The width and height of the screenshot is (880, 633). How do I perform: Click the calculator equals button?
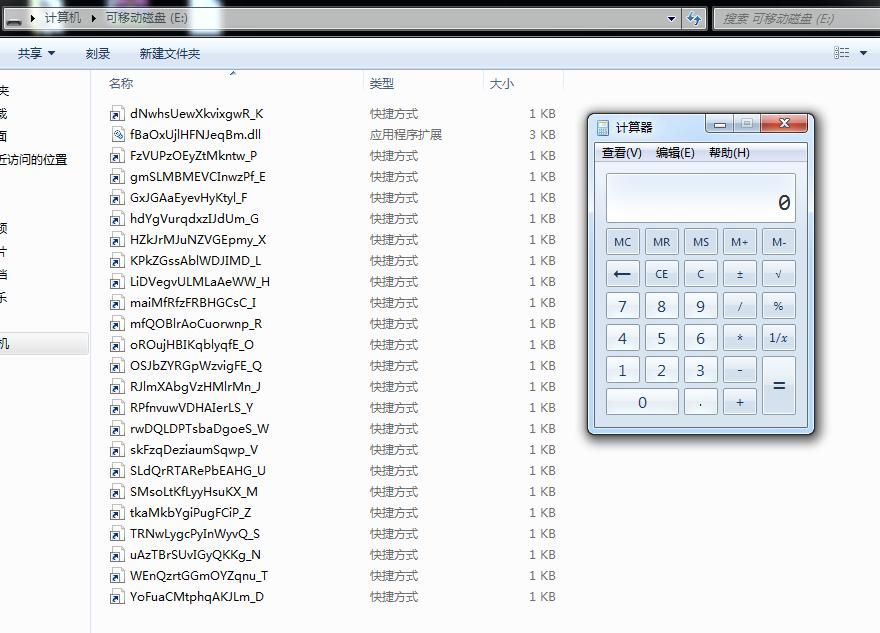[778, 386]
